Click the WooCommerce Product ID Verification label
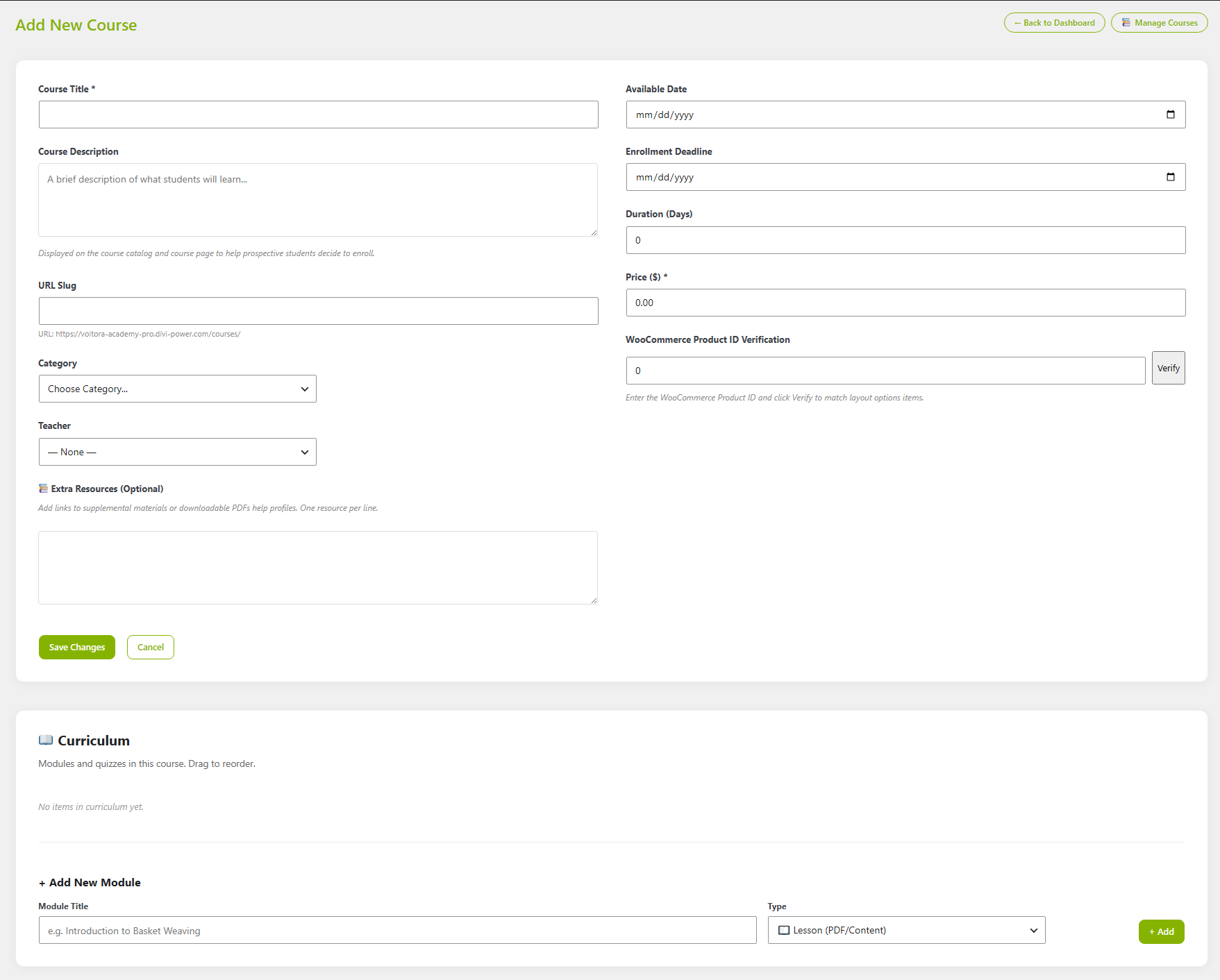Image resolution: width=1220 pixels, height=980 pixels. pos(708,339)
